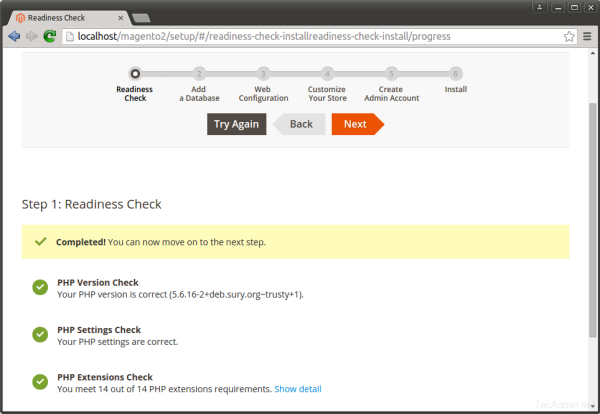Select step 3 Web Configuration

(263, 73)
